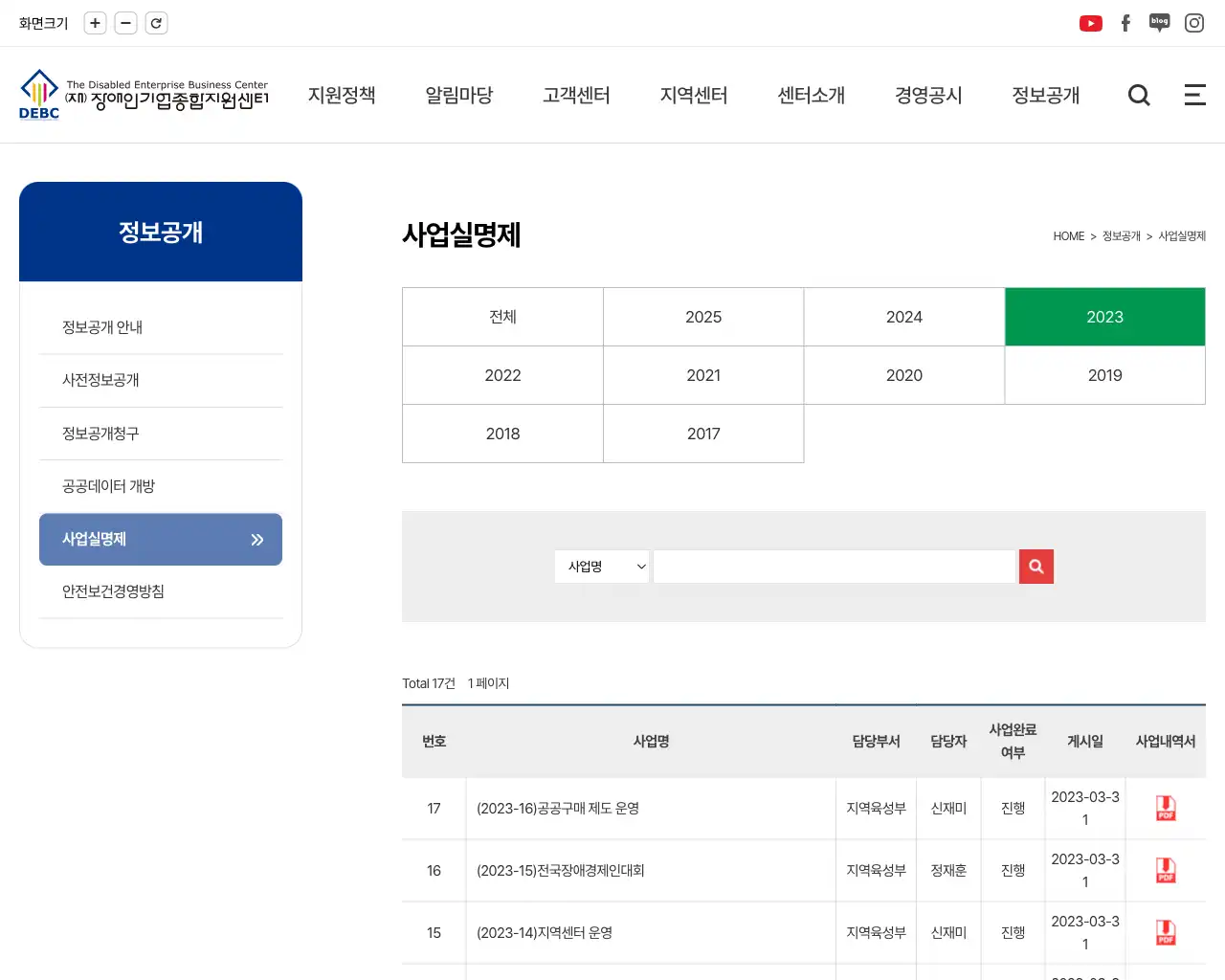Open 사전정보공개 in sidebar
This screenshot has width=1225, height=980.
click(x=161, y=380)
